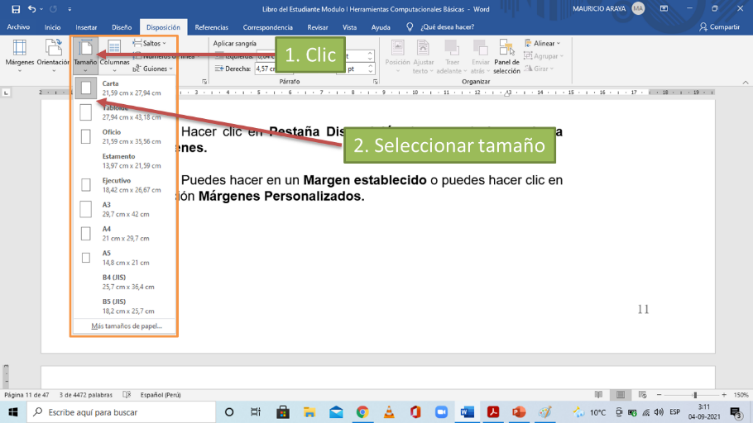The width and height of the screenshot is (753, 423).
Task: Click the Compartir share button
Action: [719, 27]
